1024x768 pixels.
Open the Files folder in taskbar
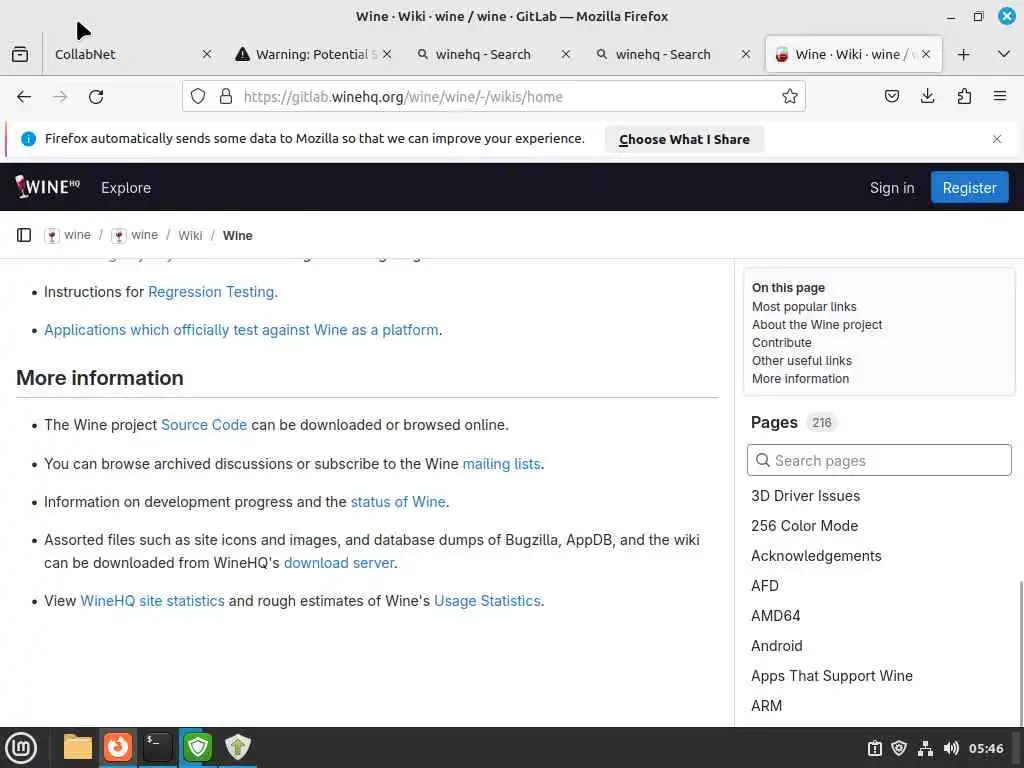click(x=78, y=747)
